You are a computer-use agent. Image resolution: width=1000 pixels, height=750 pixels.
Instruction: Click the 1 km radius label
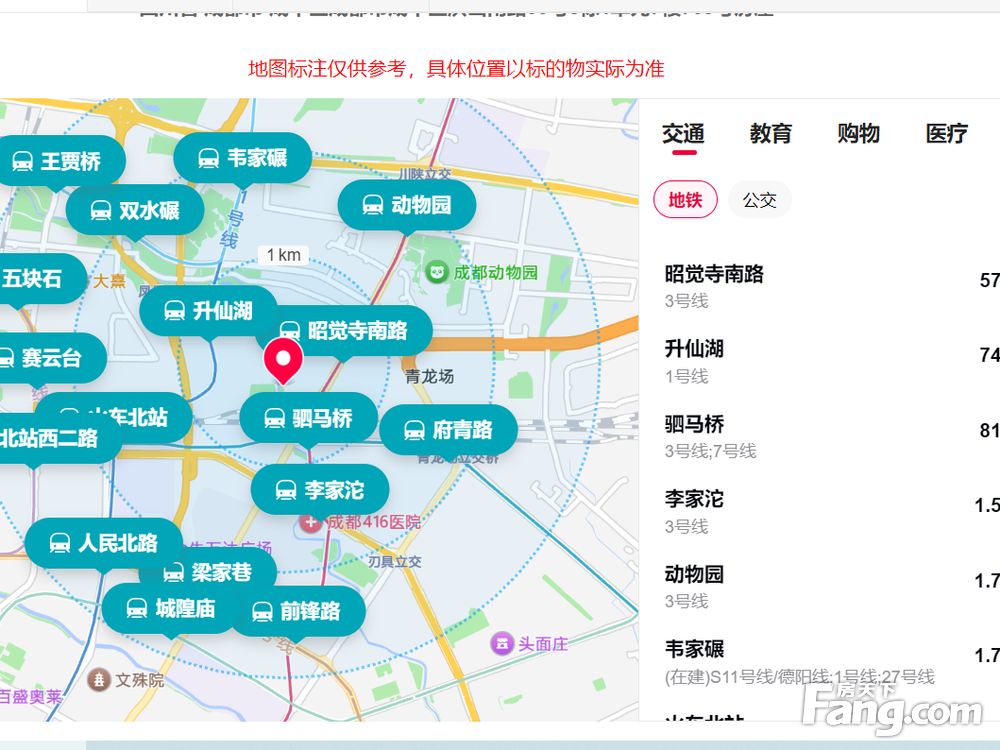point(284,255)
